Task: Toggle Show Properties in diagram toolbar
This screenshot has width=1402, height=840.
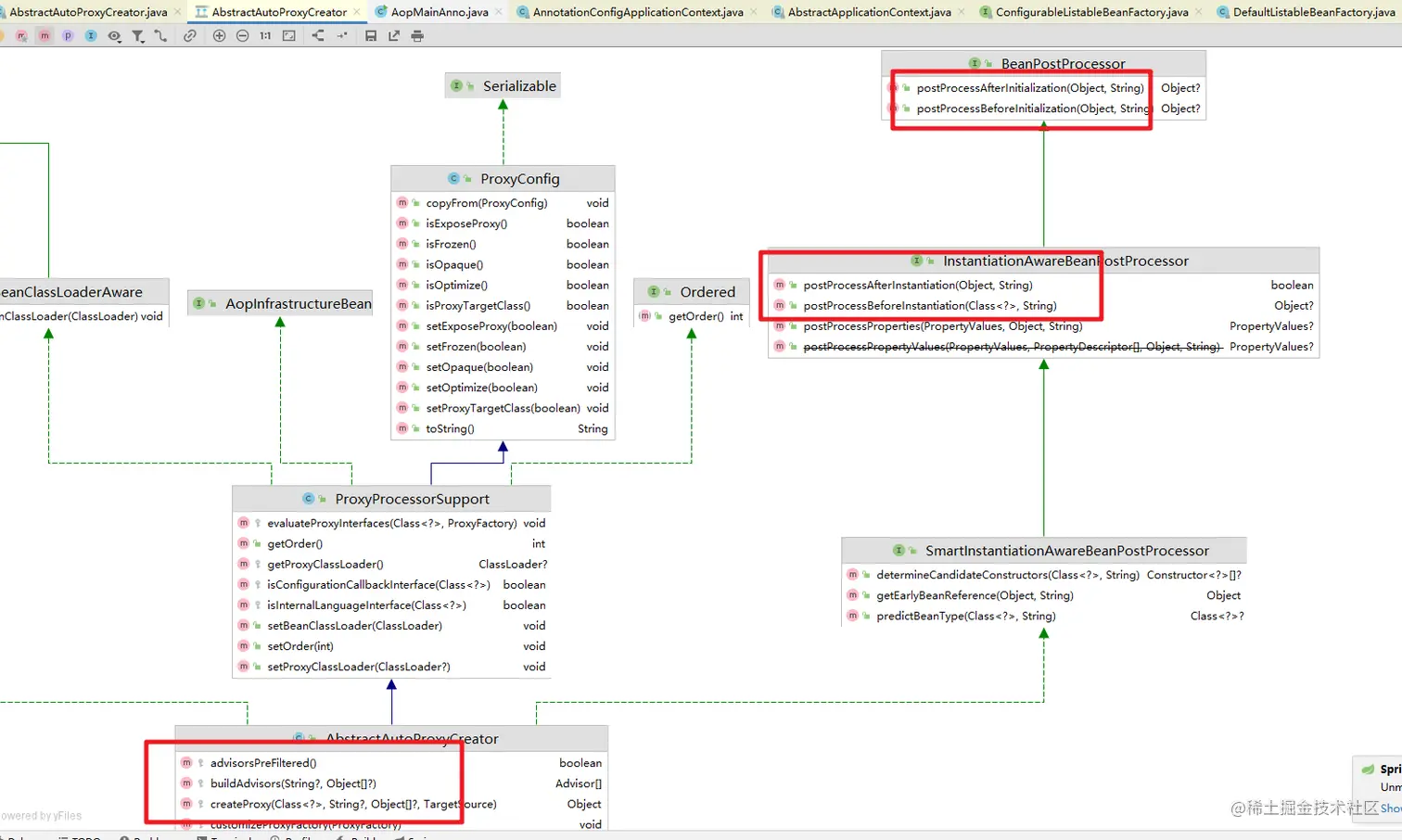Action: click(x=68, y=36)
